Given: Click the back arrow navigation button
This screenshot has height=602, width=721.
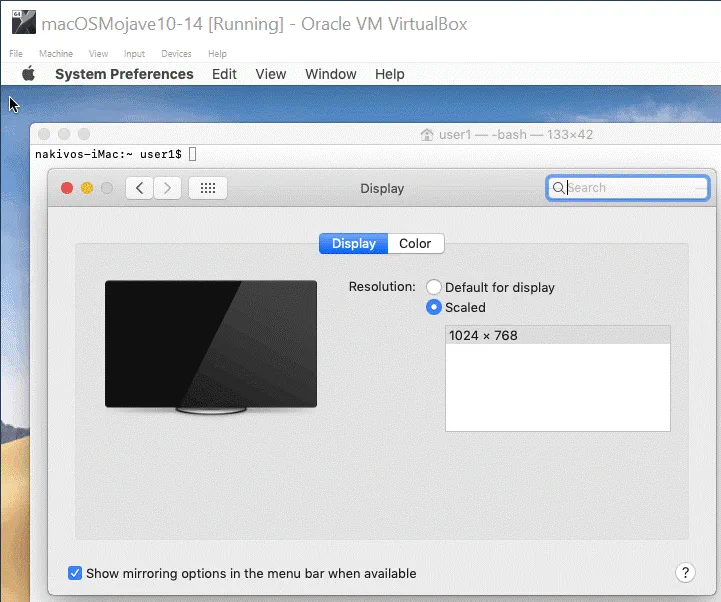Looking at the screenshot, I should point(140,188).
